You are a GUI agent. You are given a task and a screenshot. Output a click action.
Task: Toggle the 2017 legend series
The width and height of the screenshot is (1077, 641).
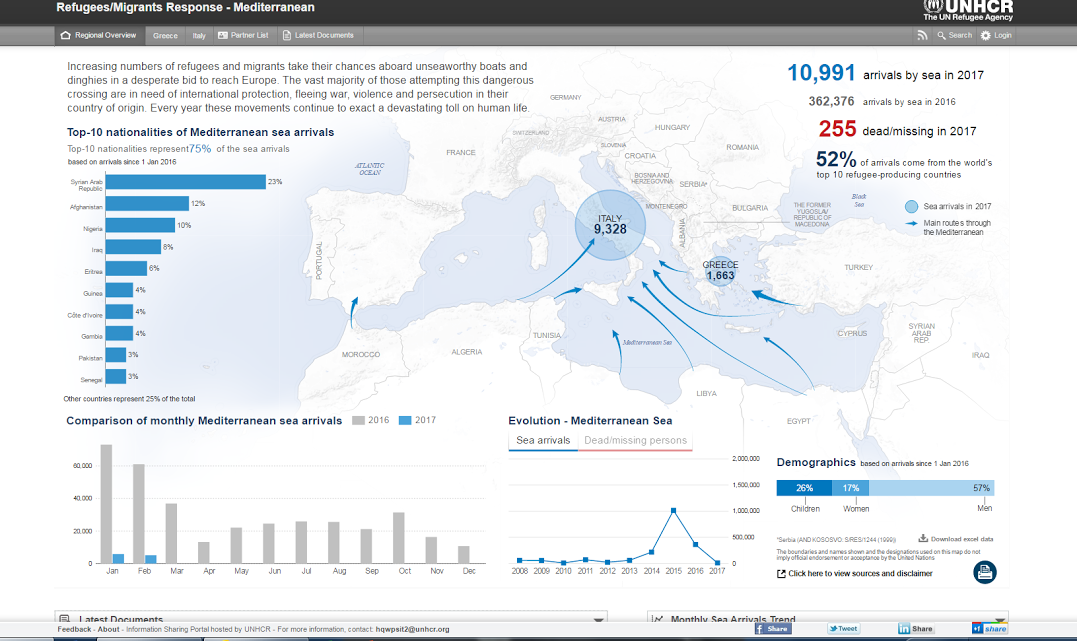417,421
